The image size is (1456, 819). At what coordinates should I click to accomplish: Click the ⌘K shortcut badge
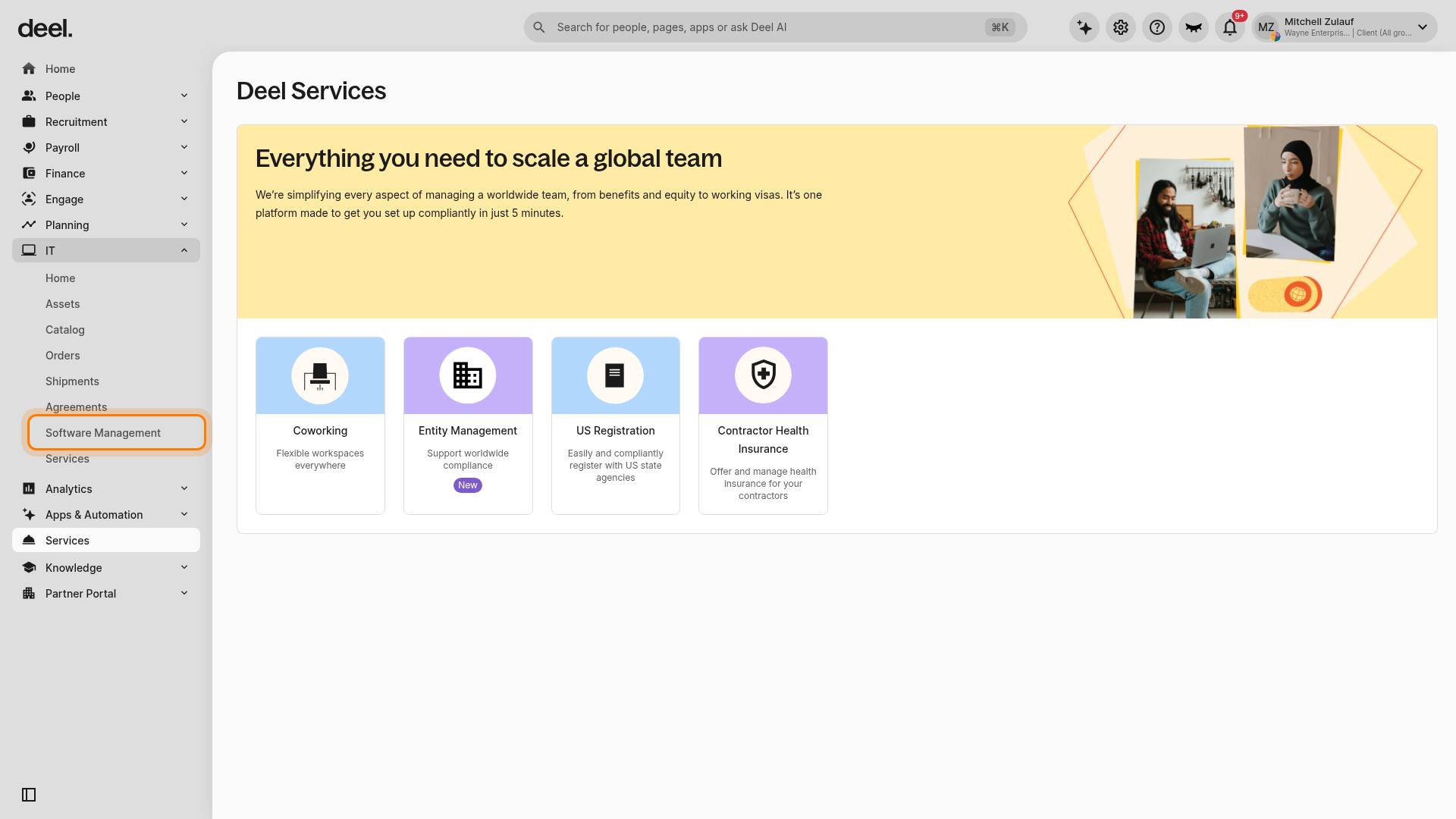click(999, 27)
